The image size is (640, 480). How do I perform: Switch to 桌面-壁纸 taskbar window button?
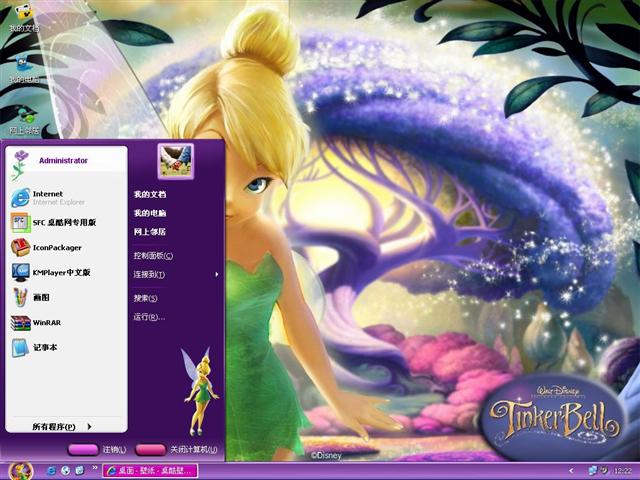click(x=150, y=471)
